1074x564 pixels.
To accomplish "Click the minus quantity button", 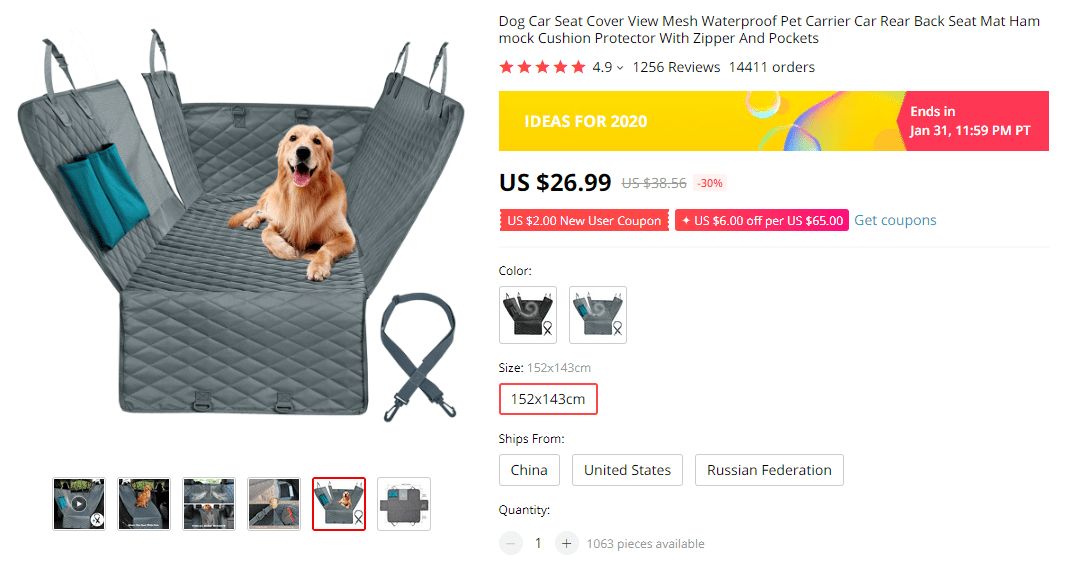I will click(x=511, y=543).
